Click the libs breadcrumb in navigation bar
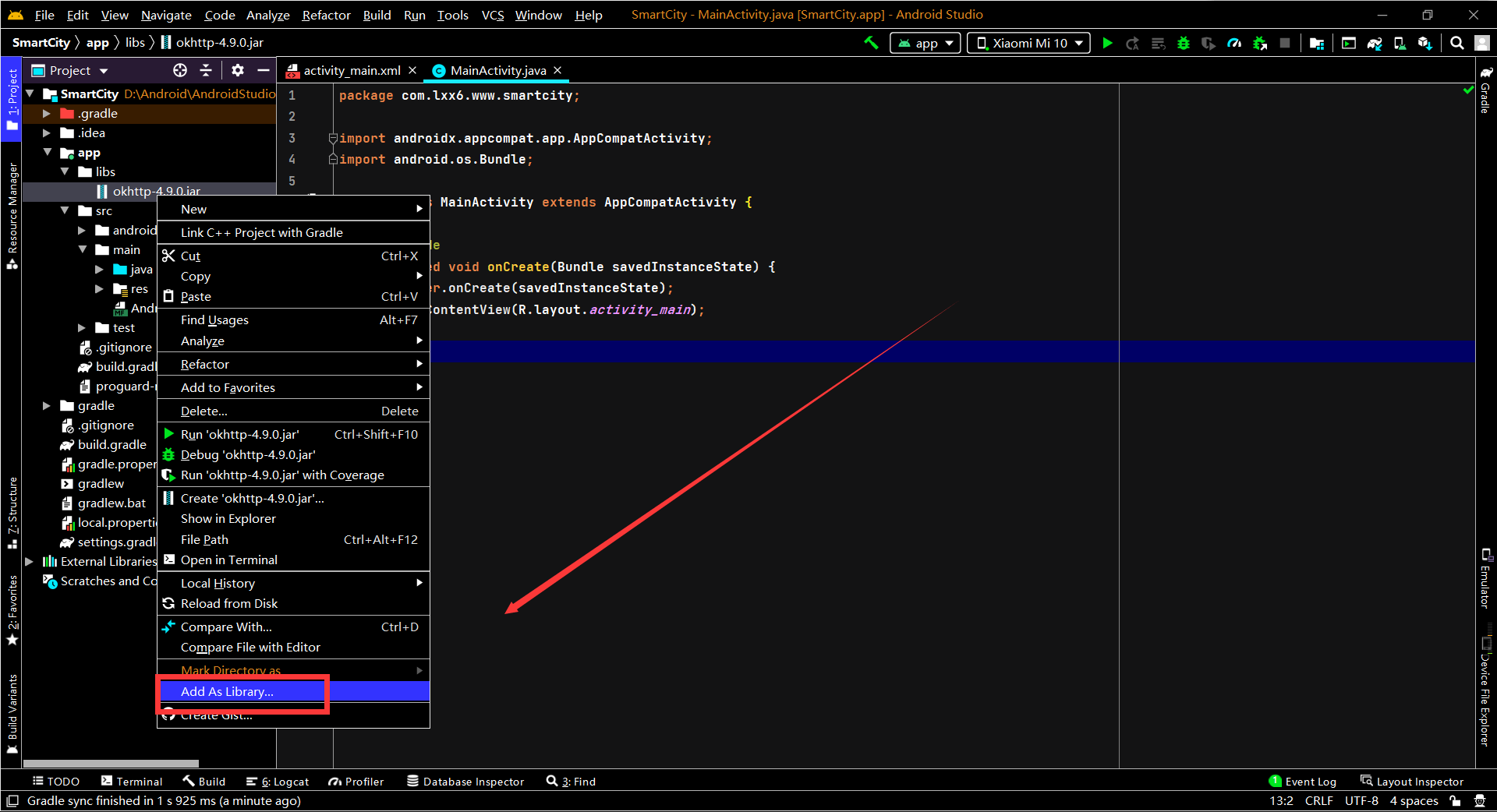The width and height of the screenshot is (1497, 812). (x=135, y=42)
